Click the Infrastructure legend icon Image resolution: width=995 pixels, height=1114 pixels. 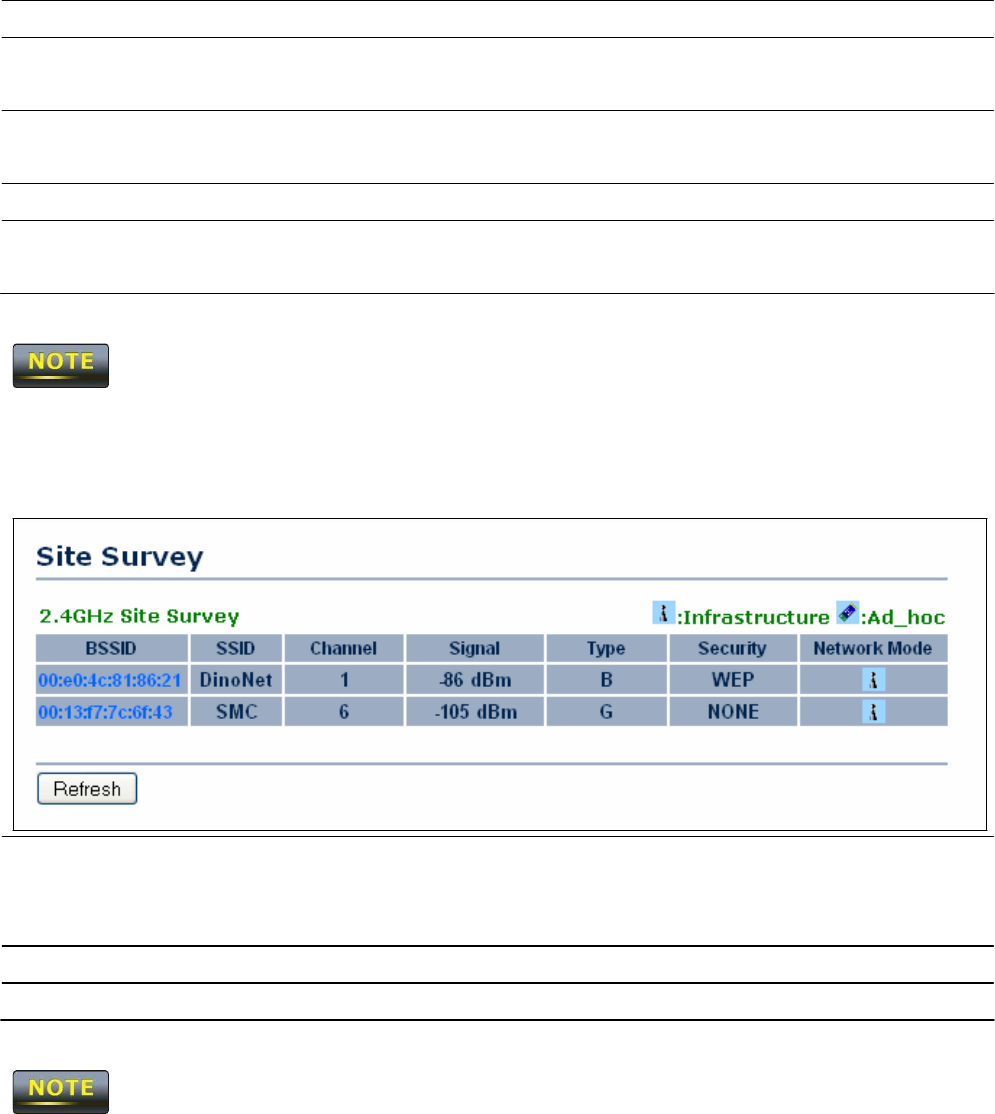click(x=663, y=612)
